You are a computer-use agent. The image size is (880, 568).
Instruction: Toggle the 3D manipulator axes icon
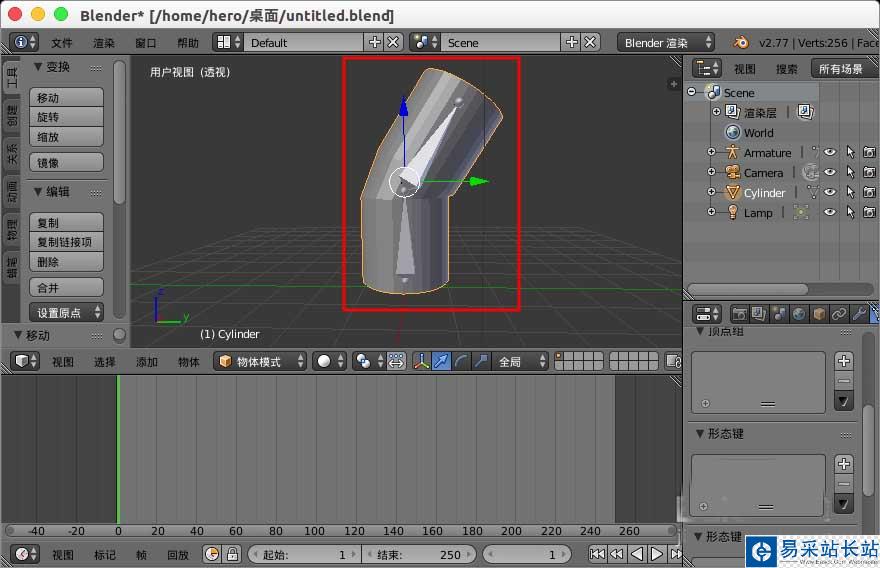tap(421, 361)
